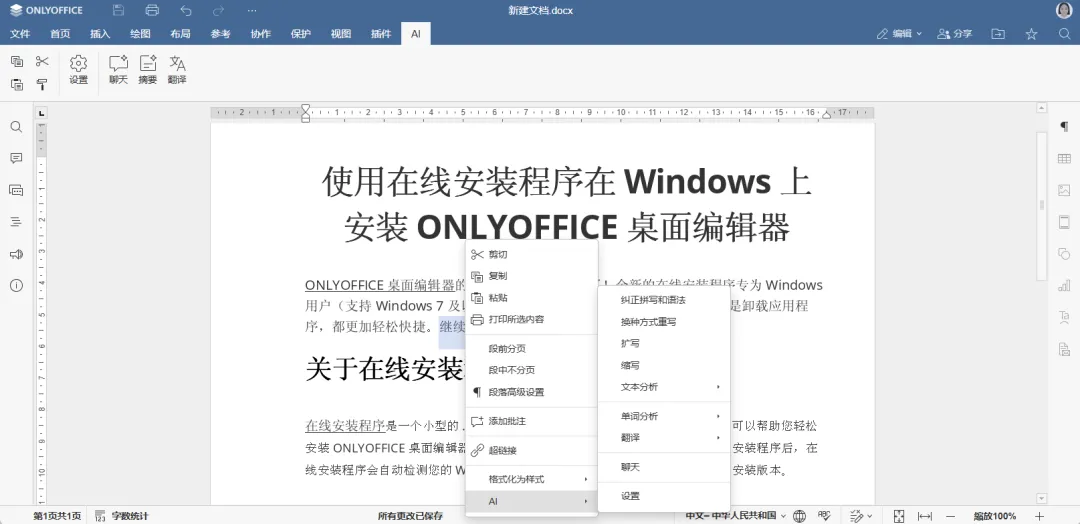The width and height of the screenshot is (1080, 524).
Task: Open form settings icon in right sidebar
Action: [1064, 349]
